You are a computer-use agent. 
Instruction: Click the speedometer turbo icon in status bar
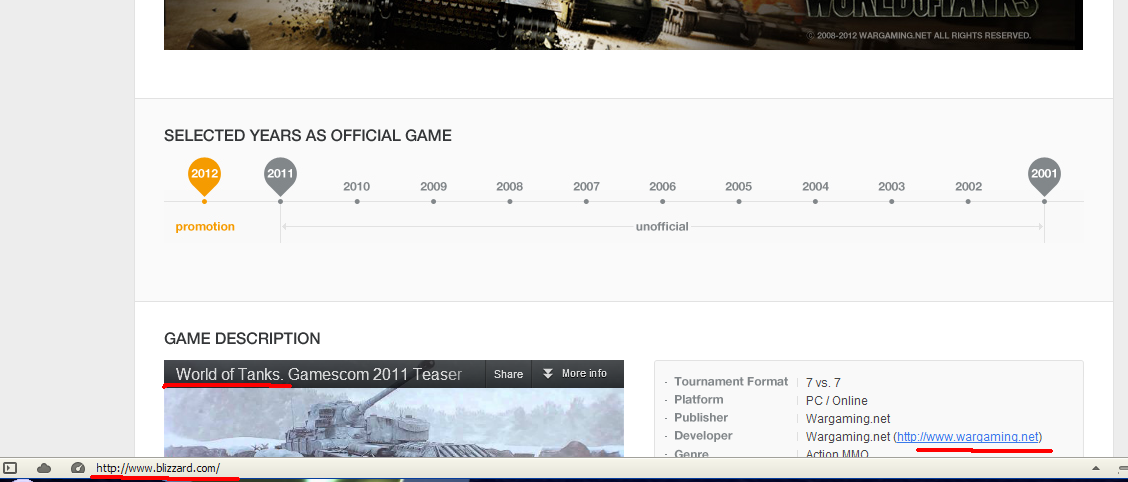tap(78, 468)
